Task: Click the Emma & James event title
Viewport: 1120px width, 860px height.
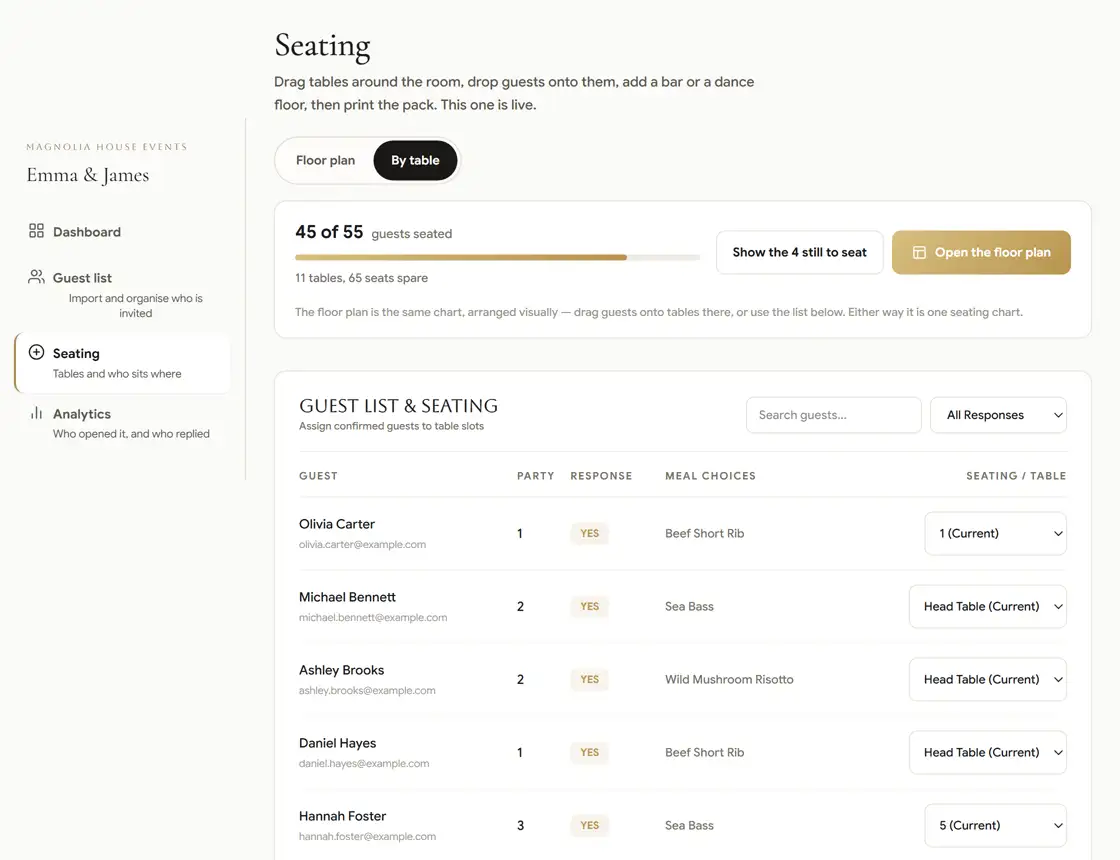Action: tap(88, 175)
